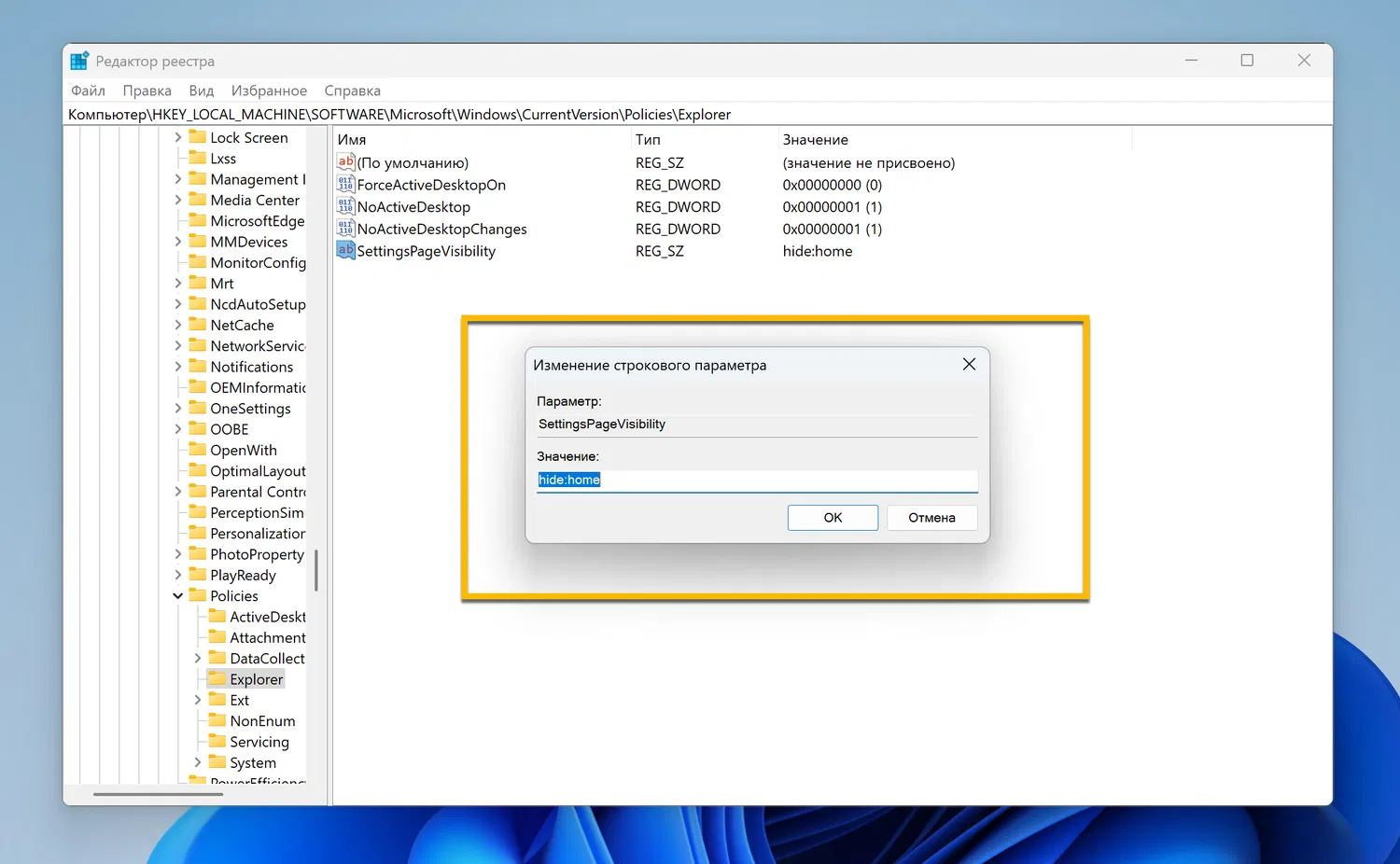Select the NoActiveDesktop DWORD value icon

[x=345, y=207]
